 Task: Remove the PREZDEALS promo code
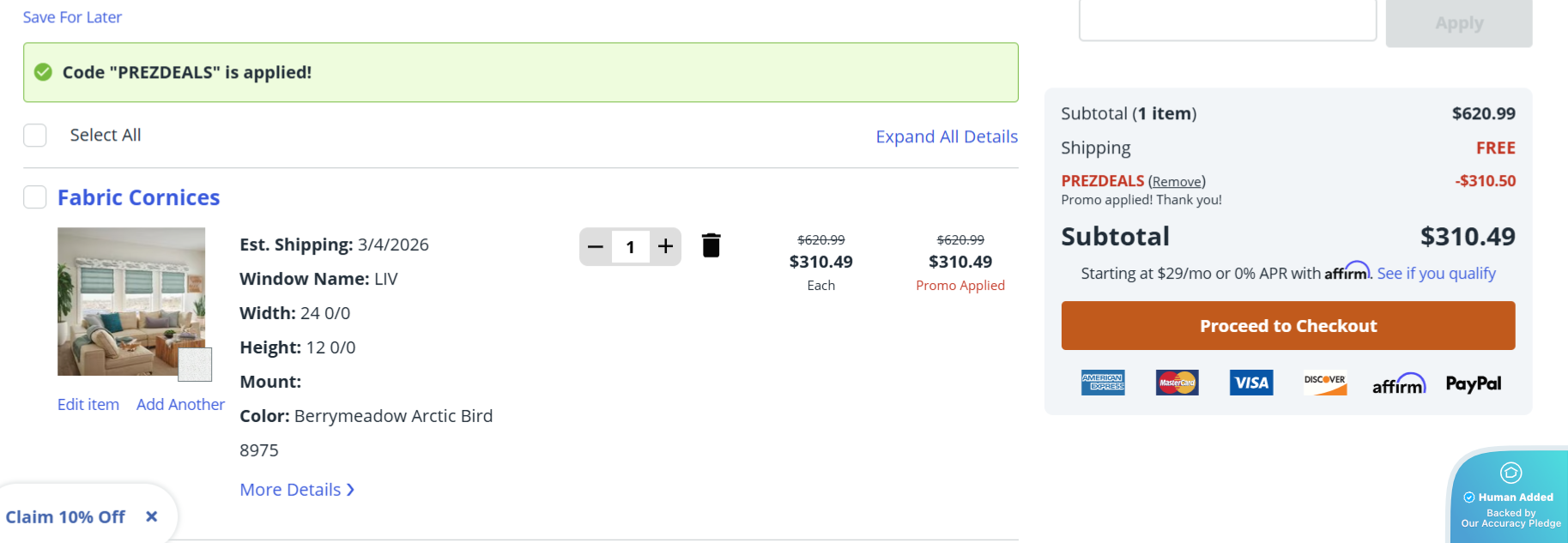[x=1176, y=182]
